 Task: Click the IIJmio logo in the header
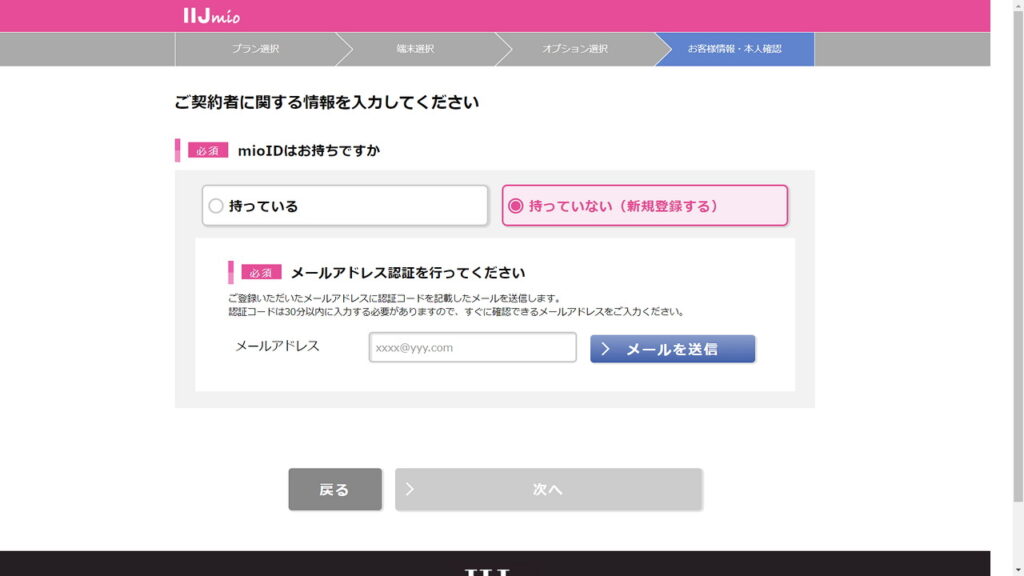coord(212,15)
